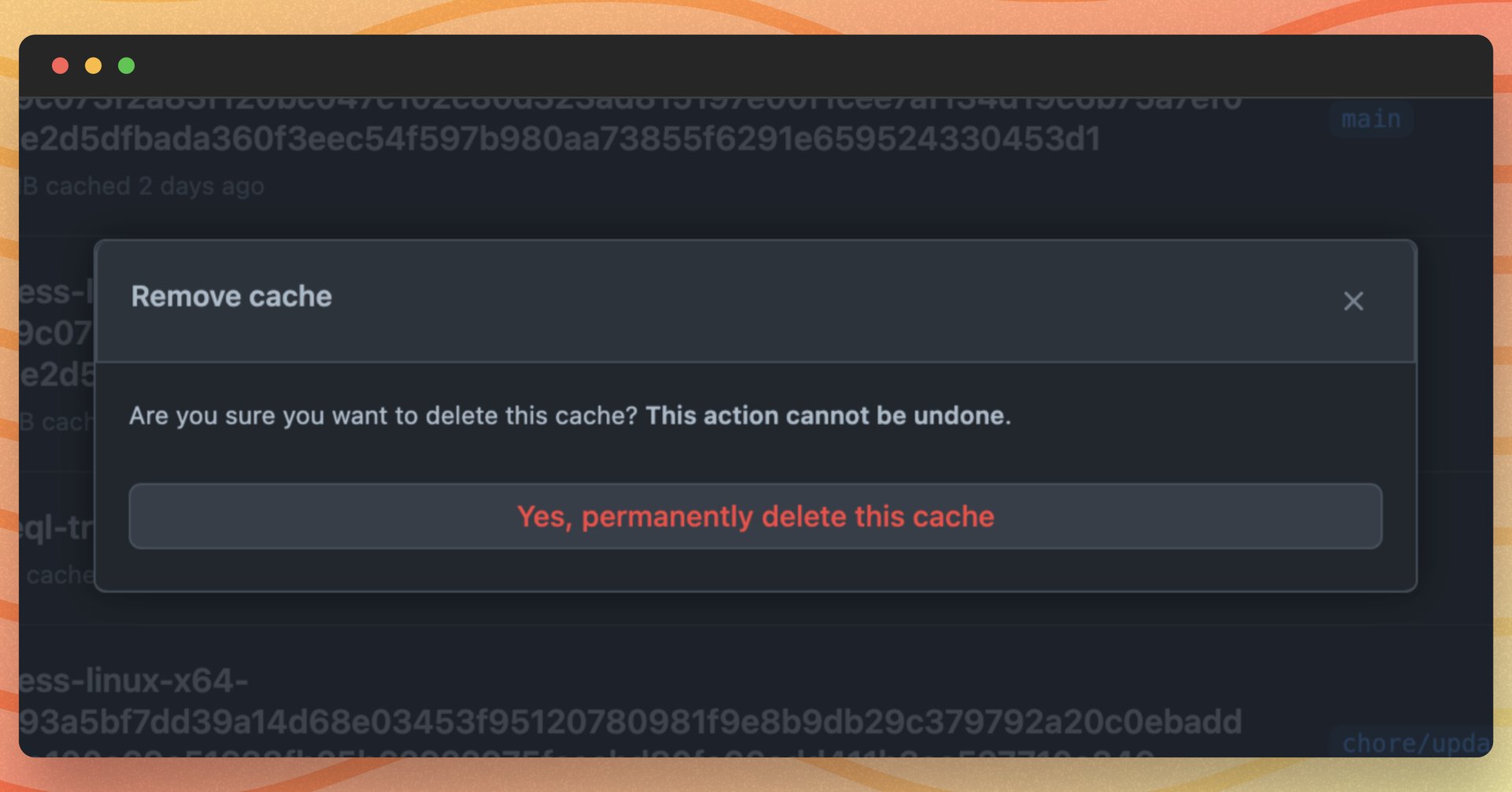The width and height of the screenshot is (1512, 792).
Task: Click the yellow minimize window button
Action: 93,65
